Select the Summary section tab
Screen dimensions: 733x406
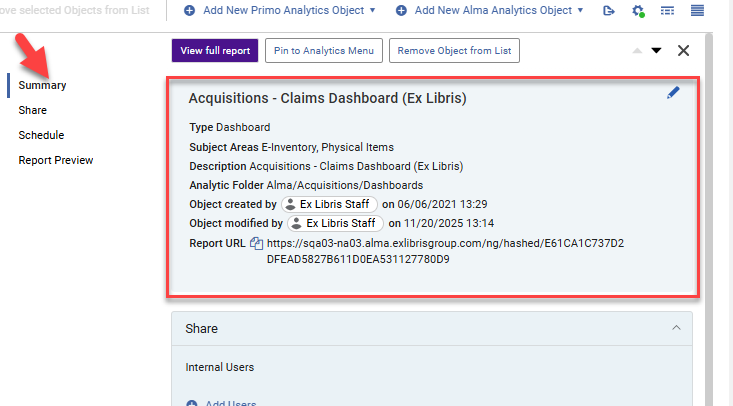point(42,85)
